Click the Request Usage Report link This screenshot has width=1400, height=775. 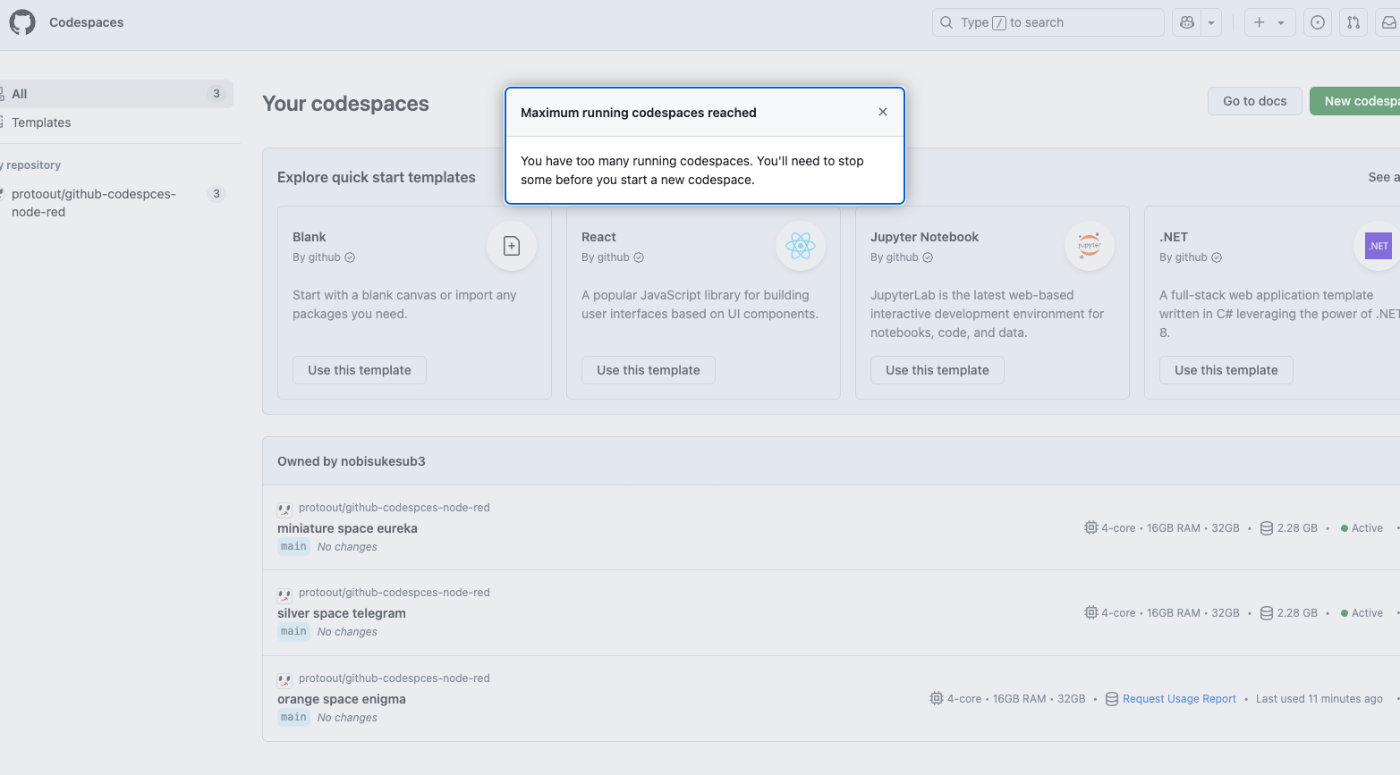pyautogui.click(x=1179, y=699)
